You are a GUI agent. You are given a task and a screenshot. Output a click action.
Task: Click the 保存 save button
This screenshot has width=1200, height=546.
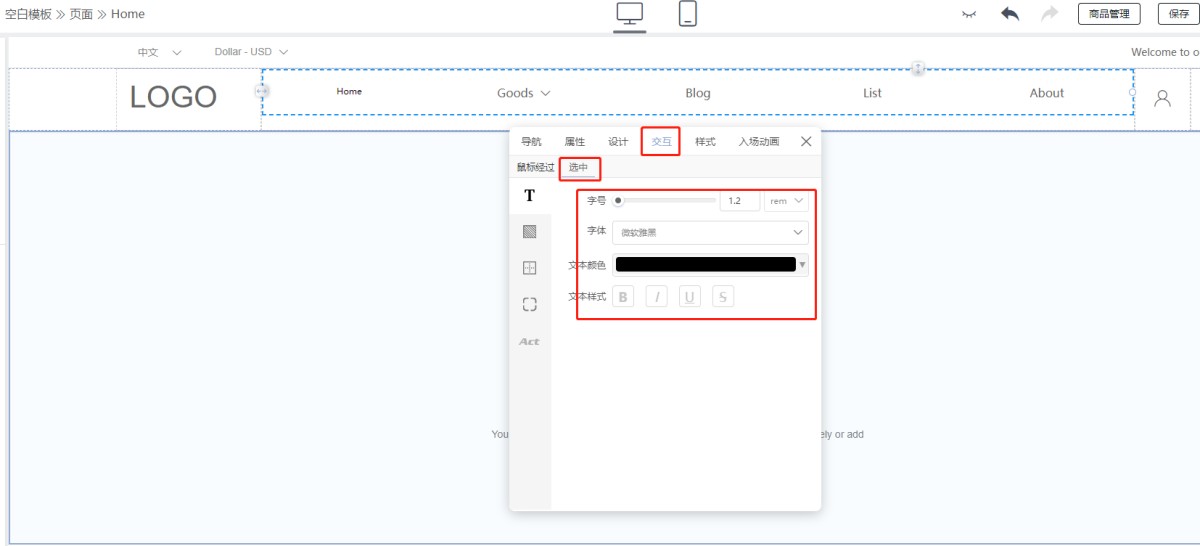(x=1179, y=14)
